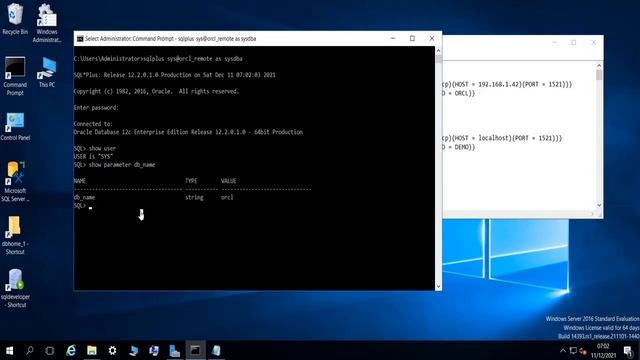Select the Command Prompt desktop shortcut
Image resolution: width=640 pixels, height=360 pixels.
point(15,76)
